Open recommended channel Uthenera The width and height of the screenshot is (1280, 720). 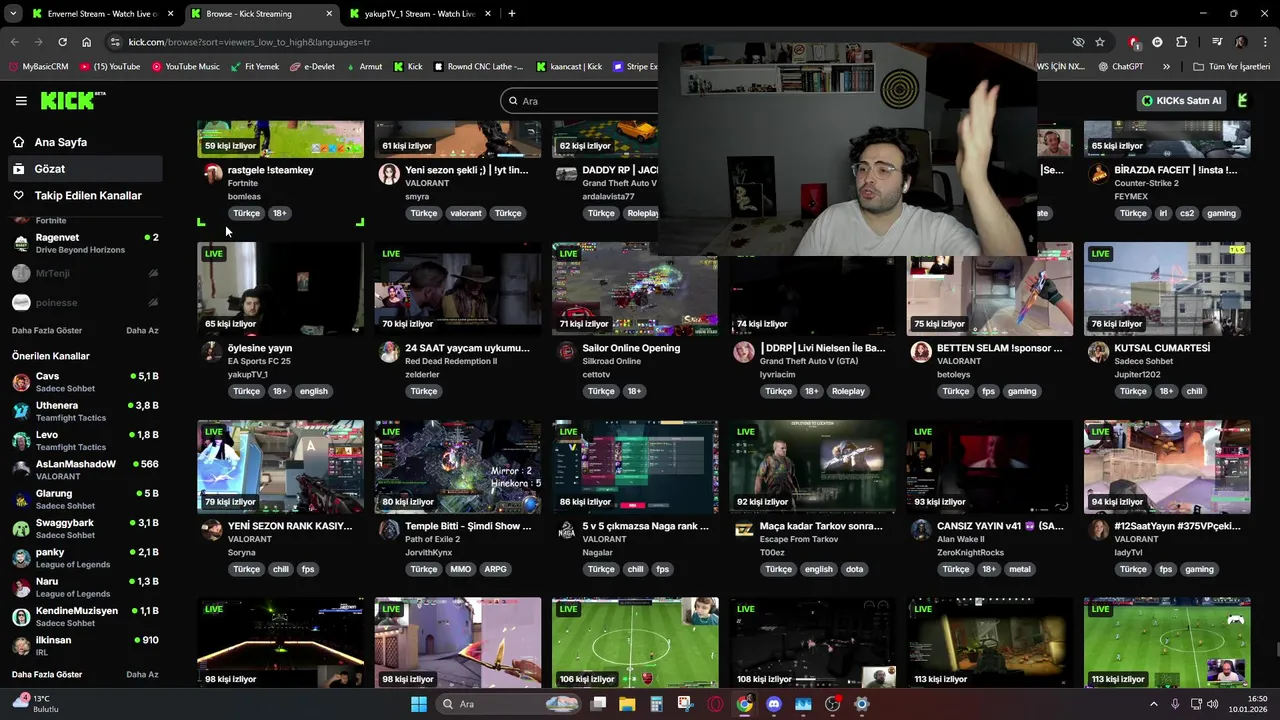coord(85,411)
